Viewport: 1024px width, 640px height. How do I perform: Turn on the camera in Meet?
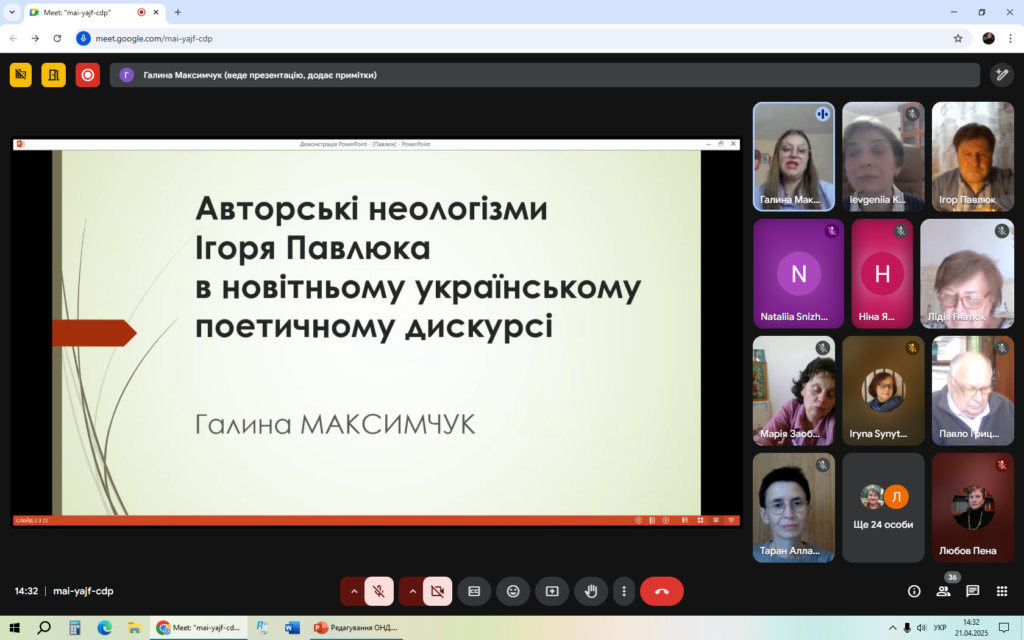[437, 591]
